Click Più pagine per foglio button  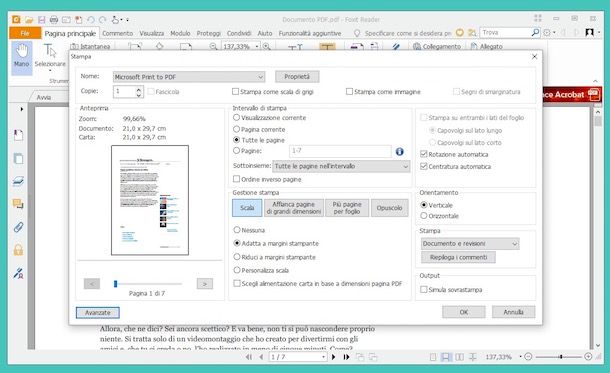[x=347, y=208]
